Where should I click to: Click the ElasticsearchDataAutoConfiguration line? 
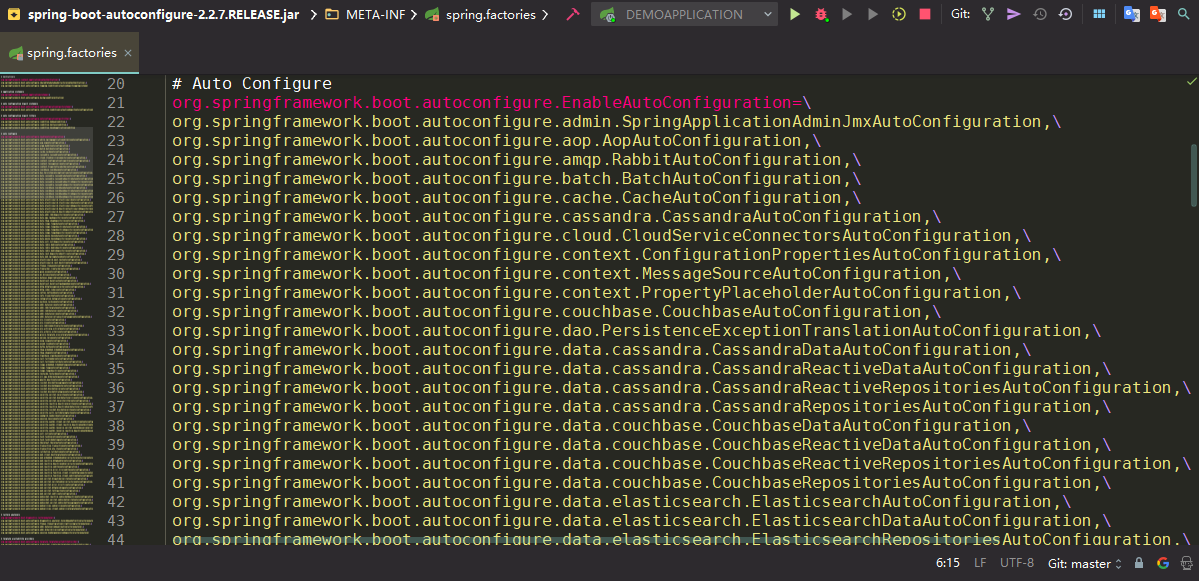pos(642,521)
